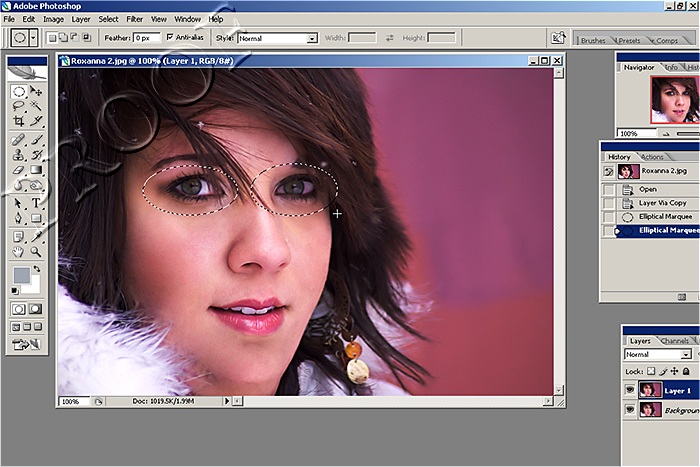This screenshot has width=700, height=467.
Task: Open the Filter menu
Action: pos(134,19)
